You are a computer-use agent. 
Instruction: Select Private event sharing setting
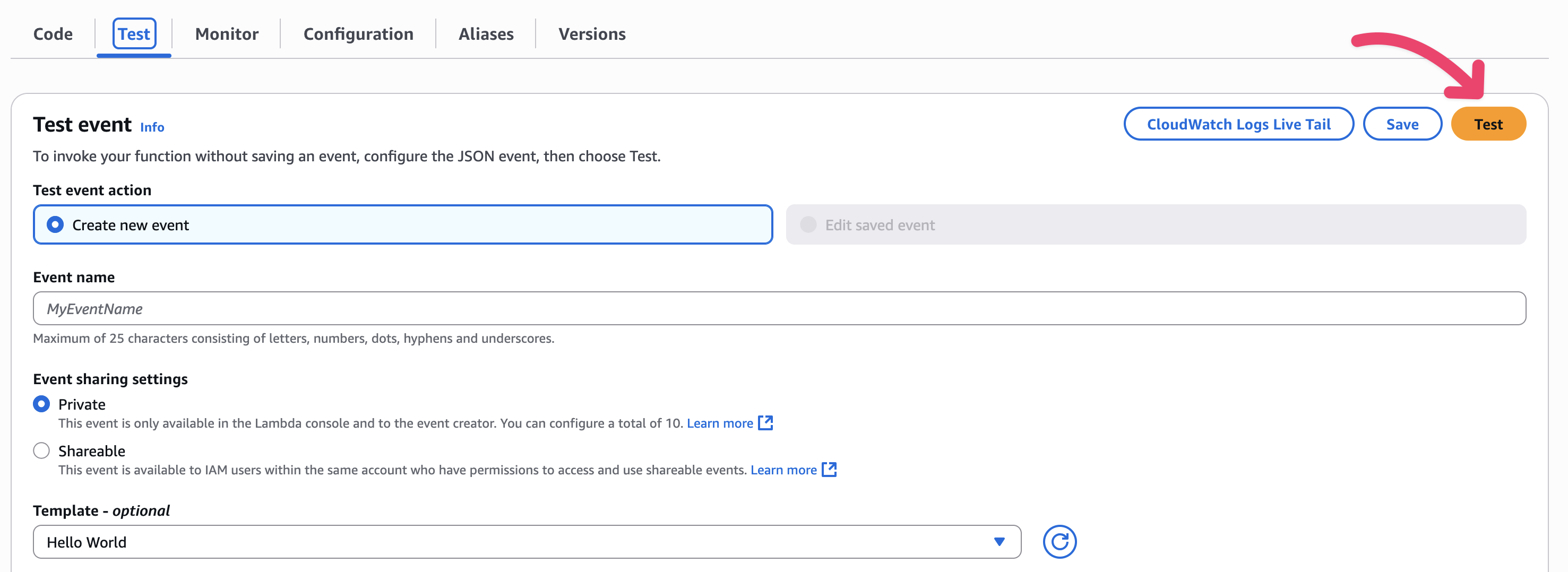[x=41, y=404]
